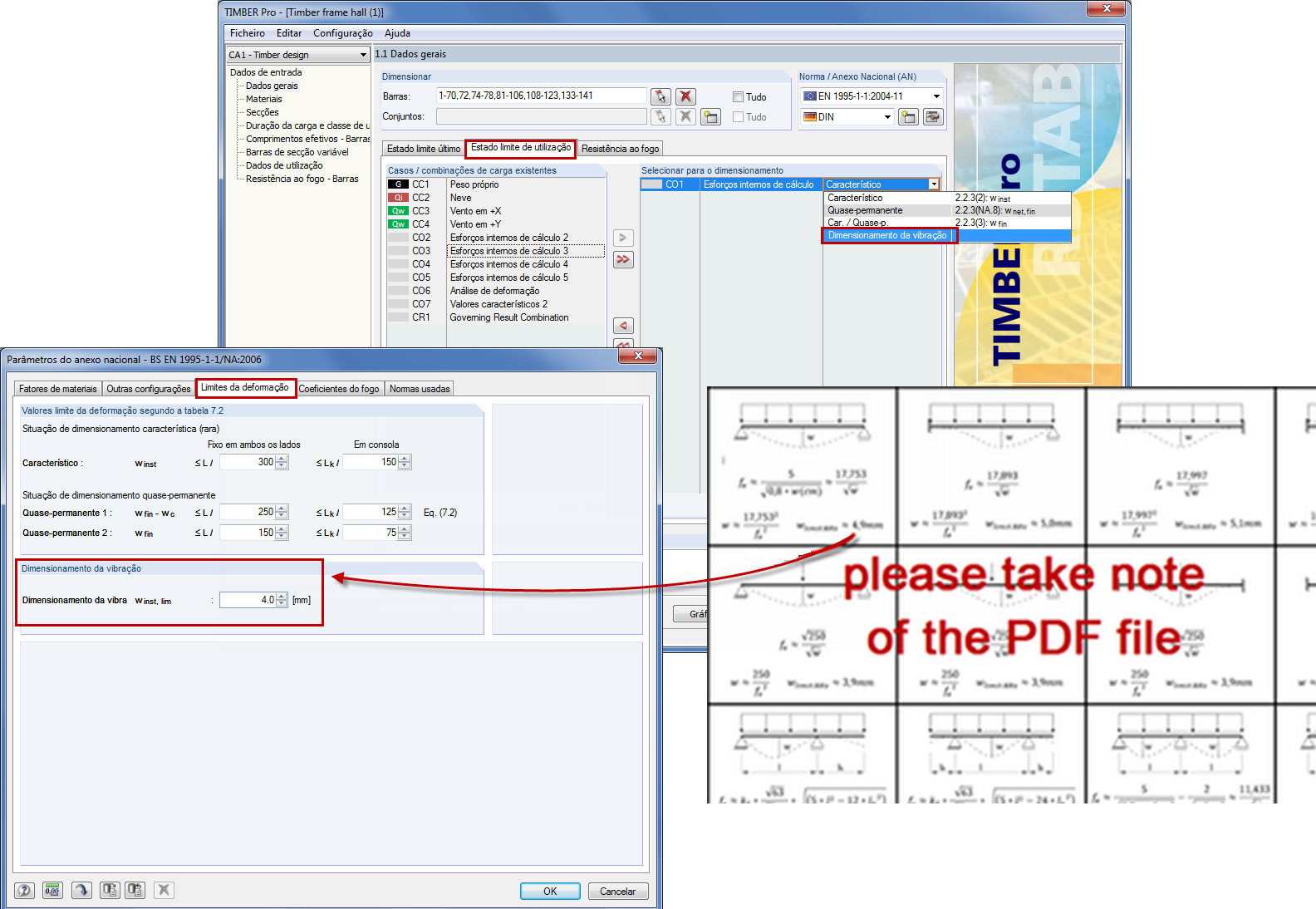Open the Normas usadas tab
The image size is (1316, 909).
click(420, 389)
